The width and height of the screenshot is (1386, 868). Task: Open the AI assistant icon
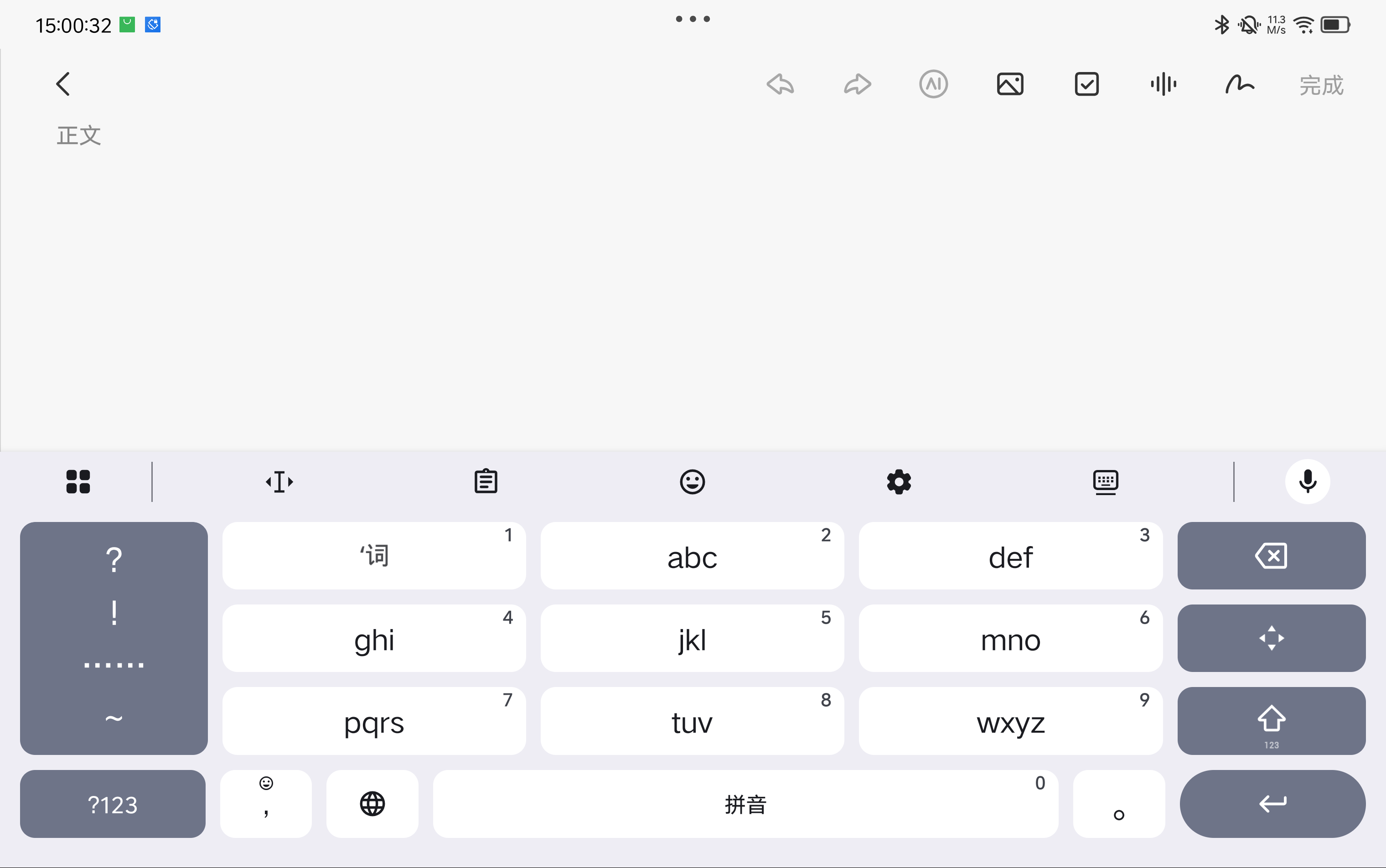[933, 84]
